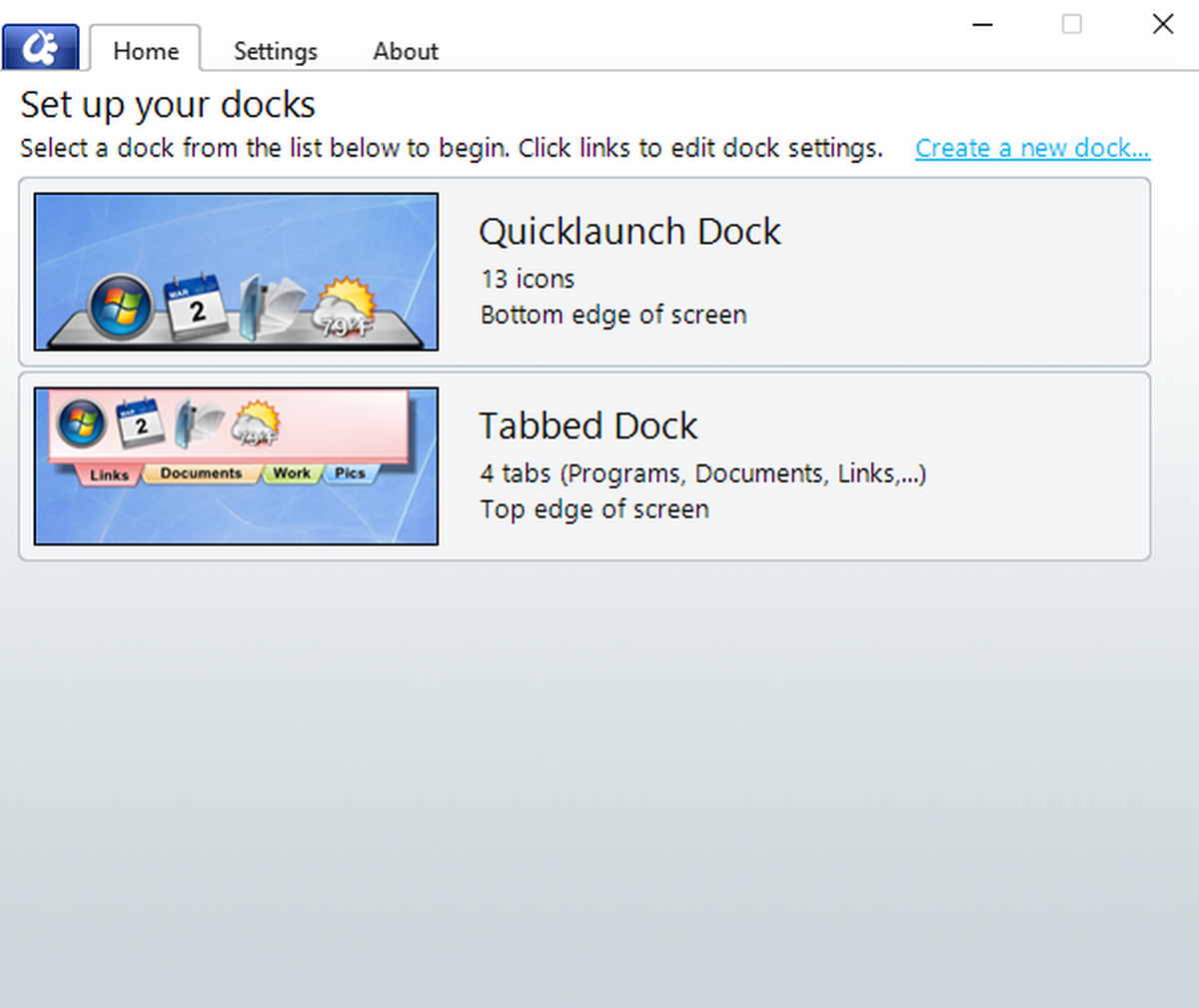Screen dimensions: 1199x1008
Task: Open the Create a new dock link
Action: coord(1032,148)
